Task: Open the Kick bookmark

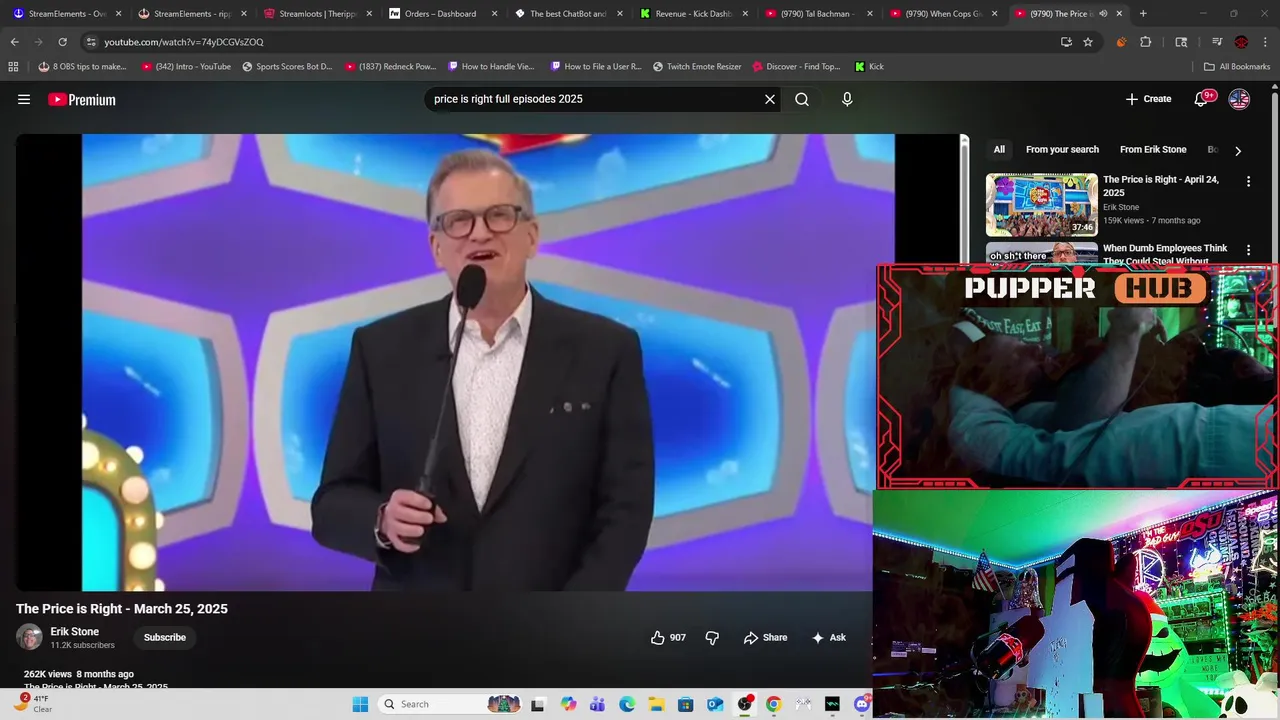Action: point(869,66)
